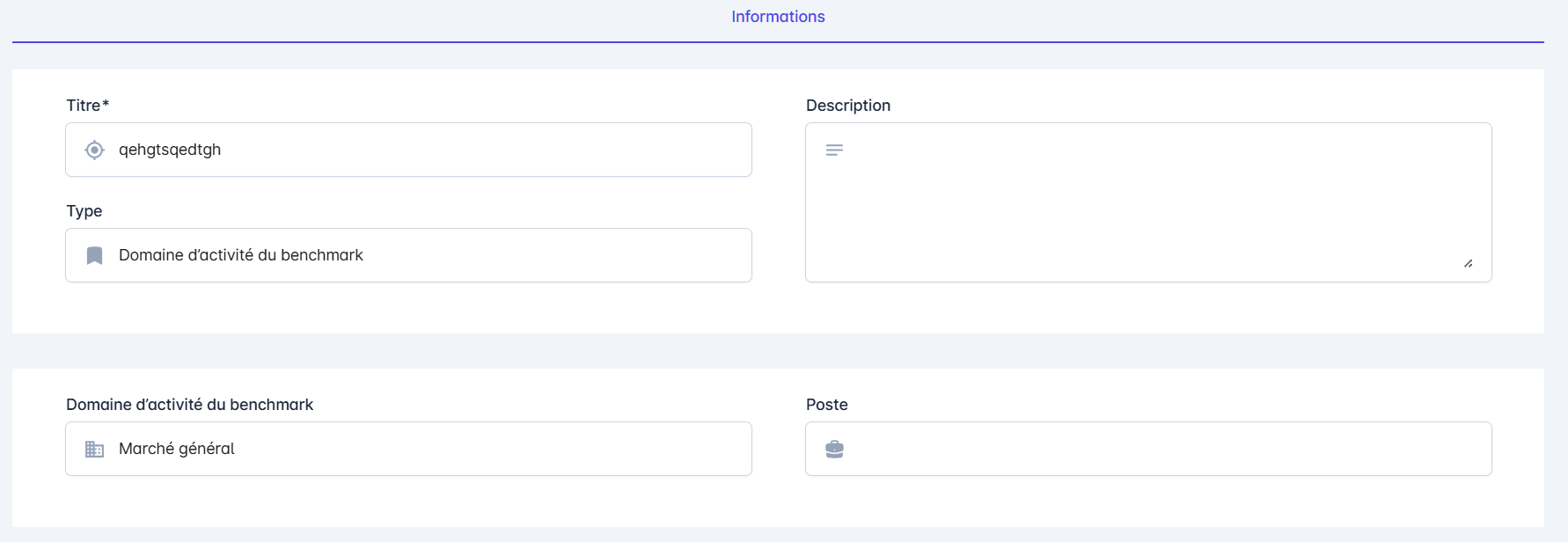Screen dimensions: 1568x542
Task: Click the Titre* field label
Action: 87,106
